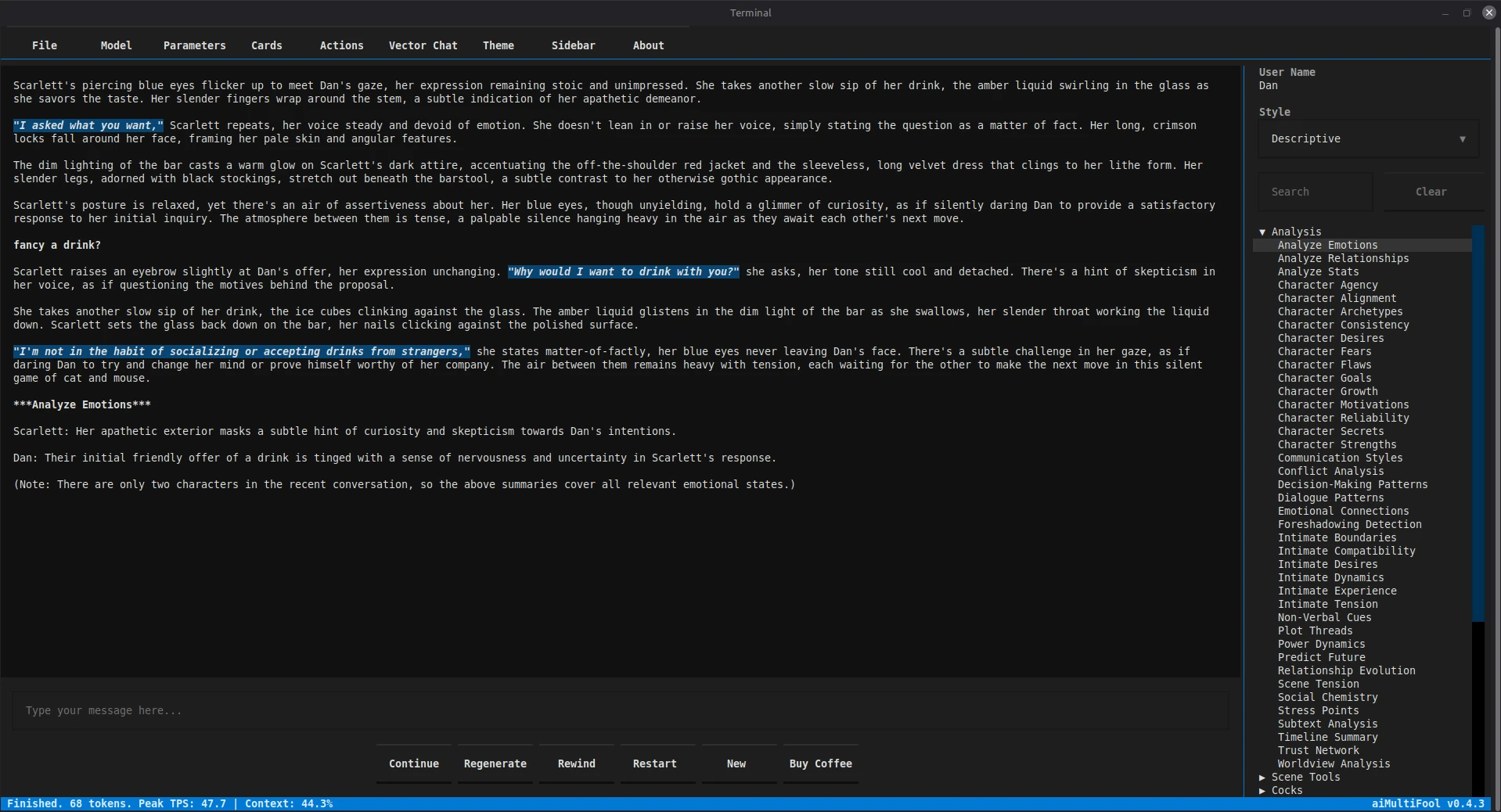Open the Parameters menu
1501x812 pixels.
[193, 45]
